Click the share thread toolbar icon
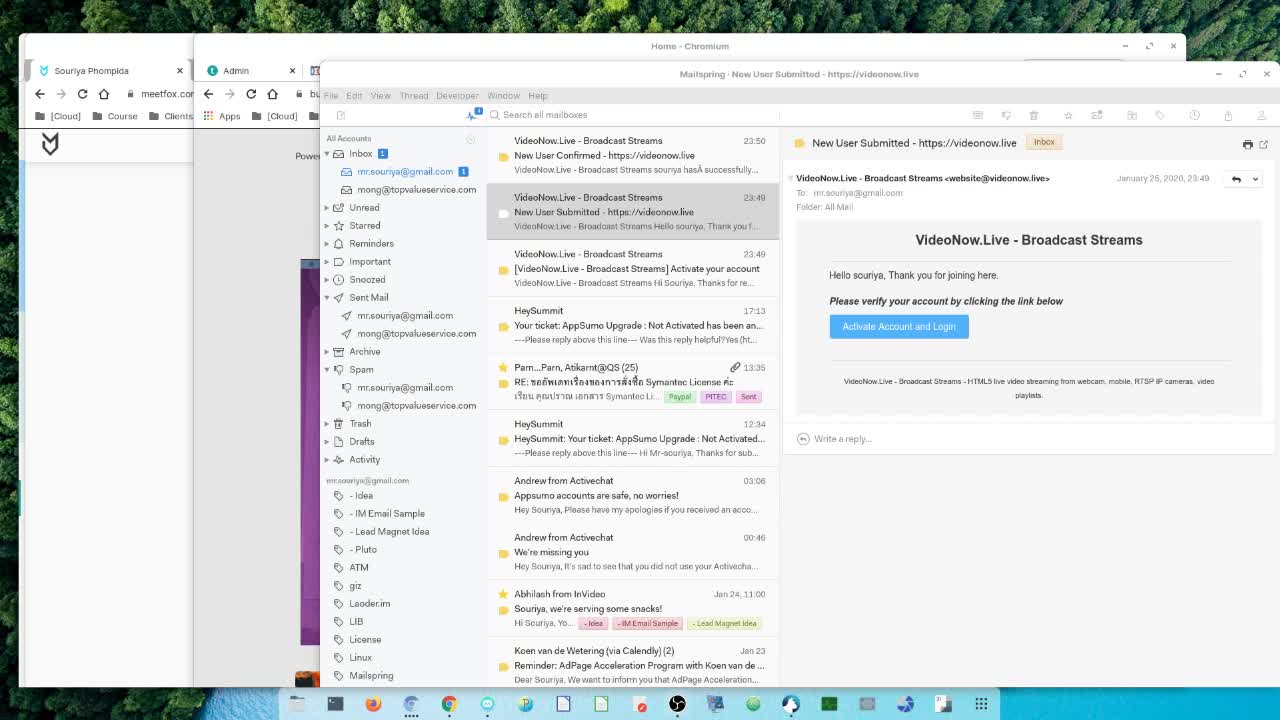 coord(1228,115)
